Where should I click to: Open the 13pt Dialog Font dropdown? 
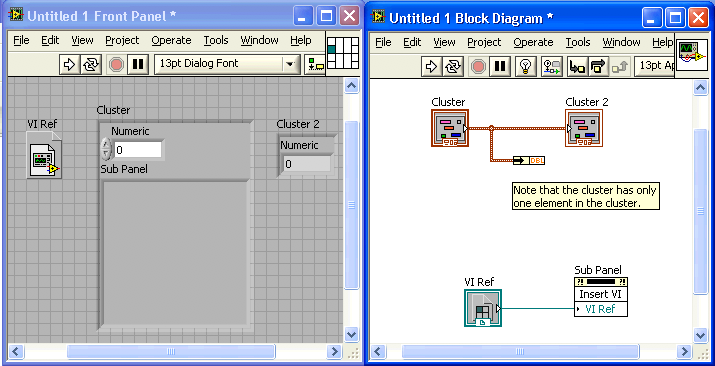(x=227, y=64)
